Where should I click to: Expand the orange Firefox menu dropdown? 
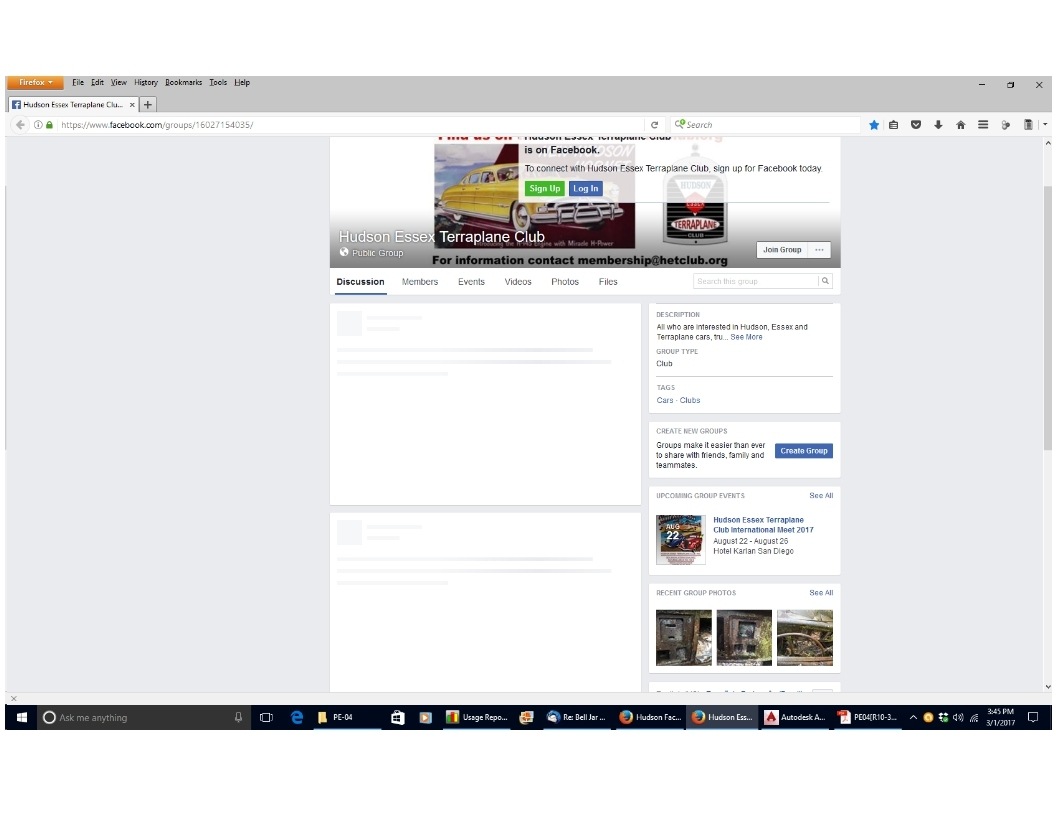point(35,83)
